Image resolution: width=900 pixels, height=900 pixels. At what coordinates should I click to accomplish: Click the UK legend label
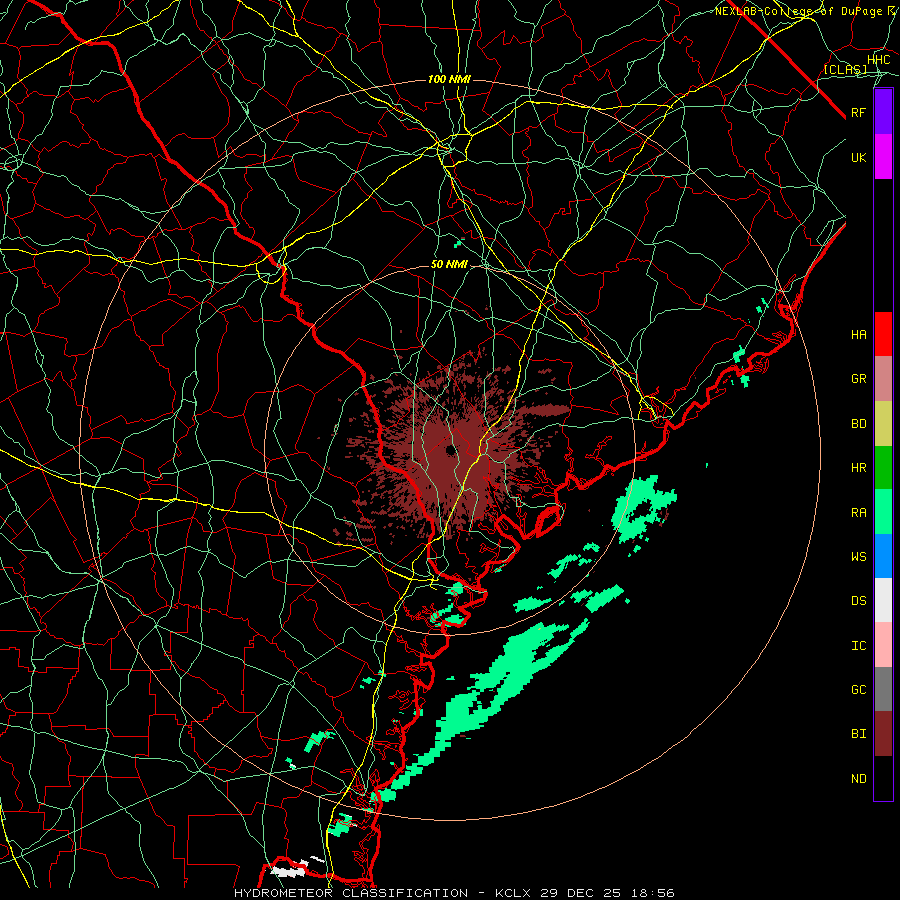(x=859, y=157)
